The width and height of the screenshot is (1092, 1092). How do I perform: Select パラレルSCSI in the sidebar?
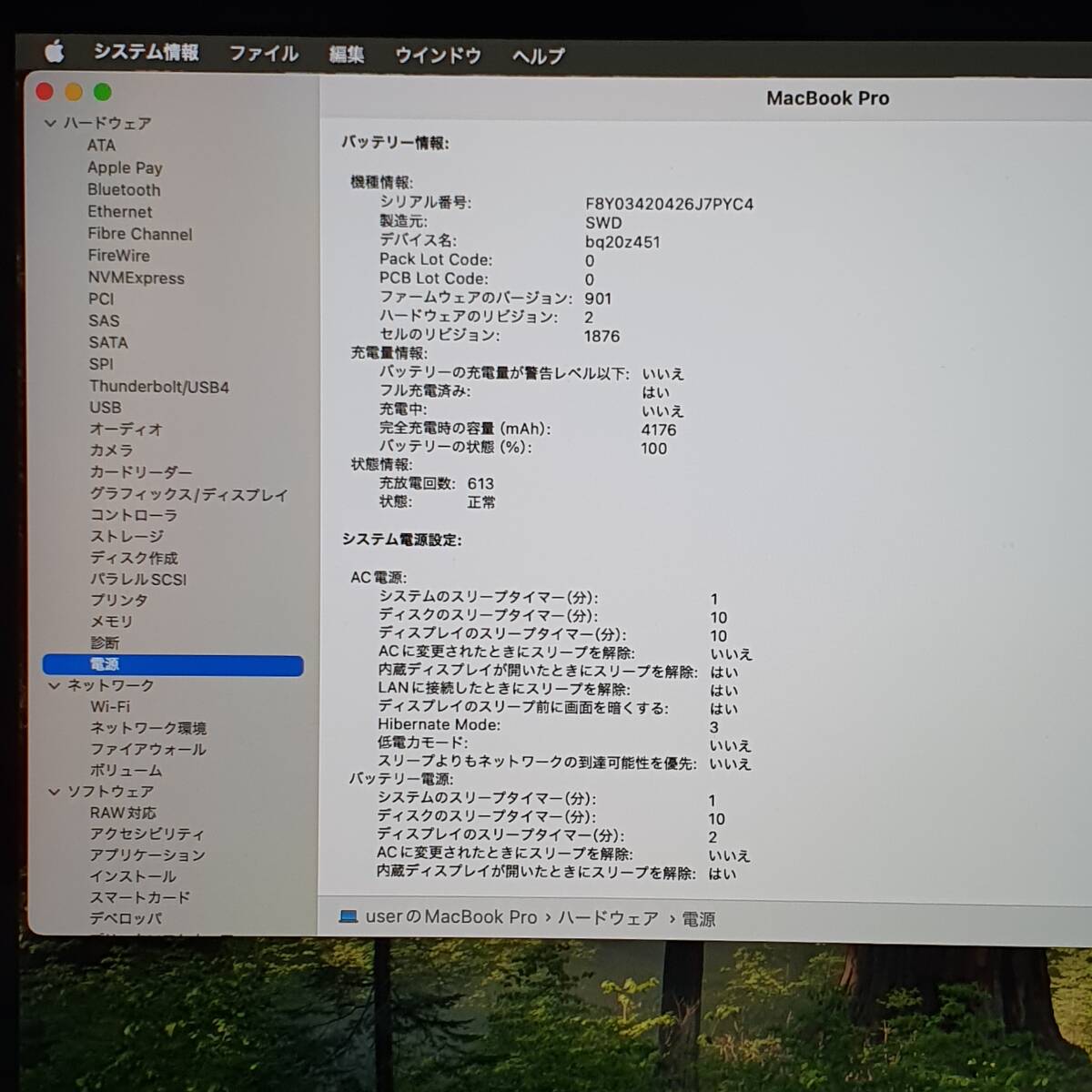pyautogui.click(x=137, y=579)
